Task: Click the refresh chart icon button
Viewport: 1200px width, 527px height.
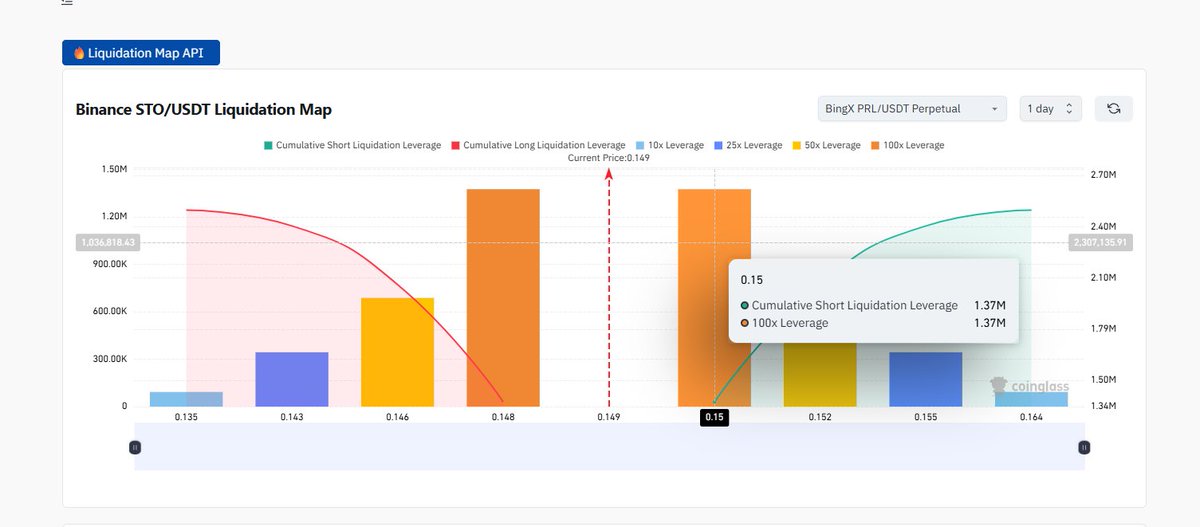Action: [1114, 108]
